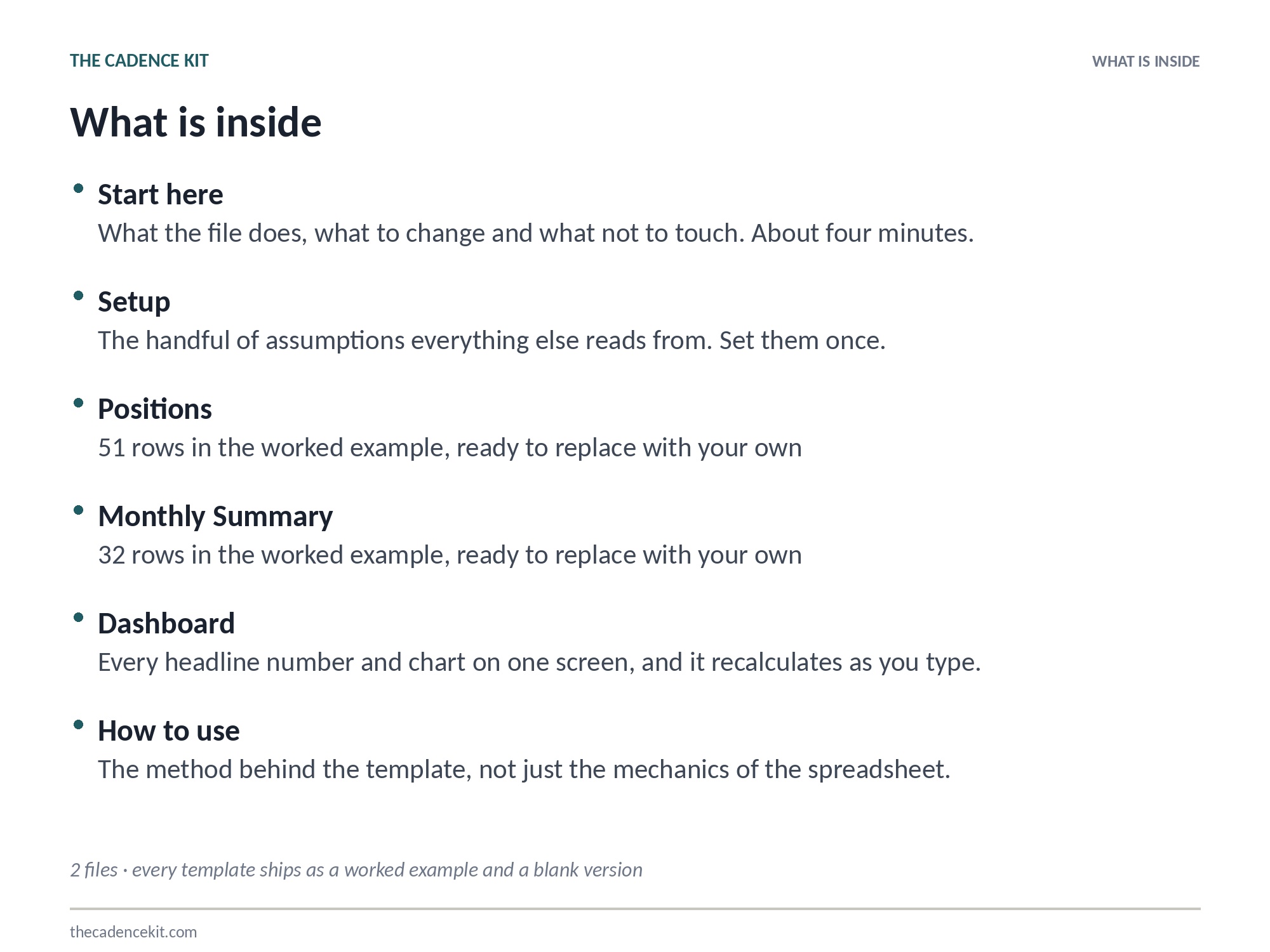Viewport: 1270px width, 952px height.
Task: Click the Positions bullet dot
Action: point(79,403)
